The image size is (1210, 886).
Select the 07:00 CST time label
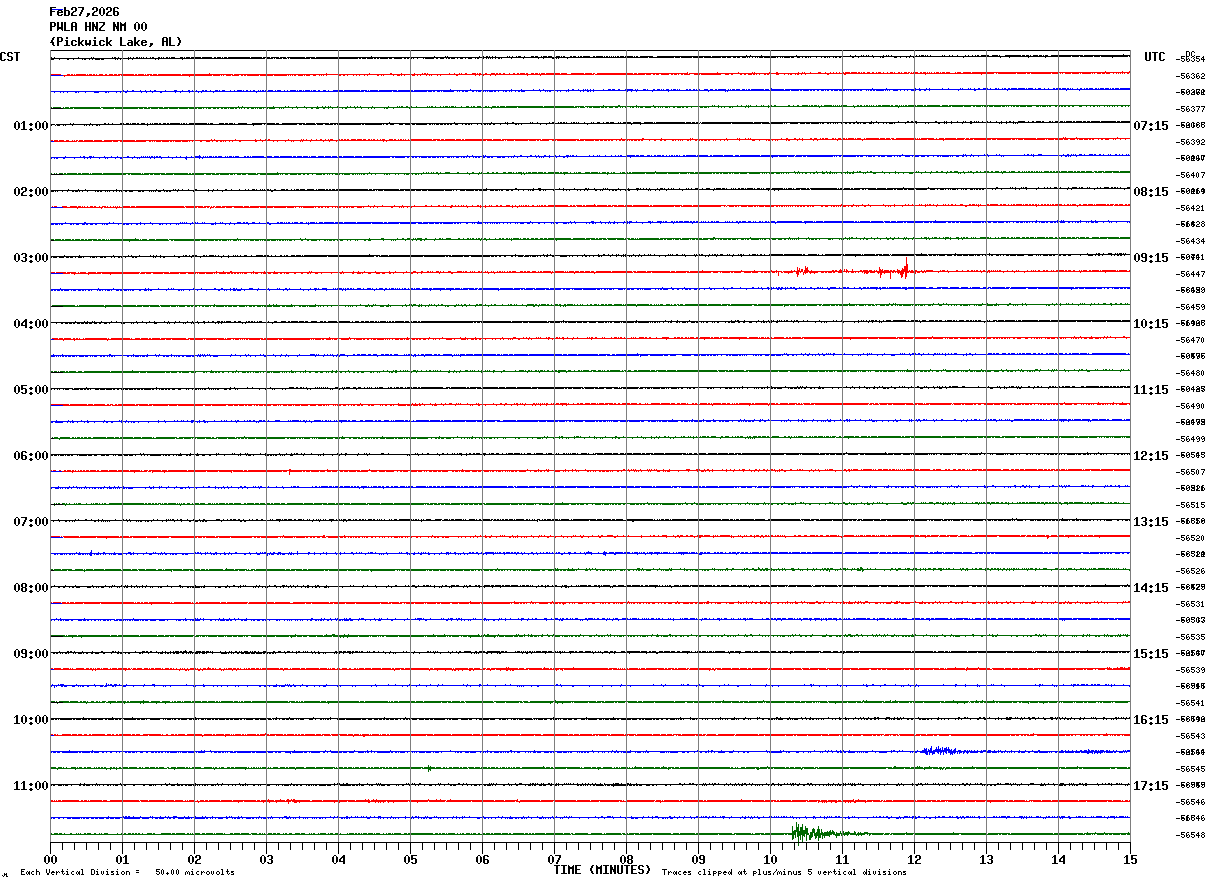click(x=30, y=521)
